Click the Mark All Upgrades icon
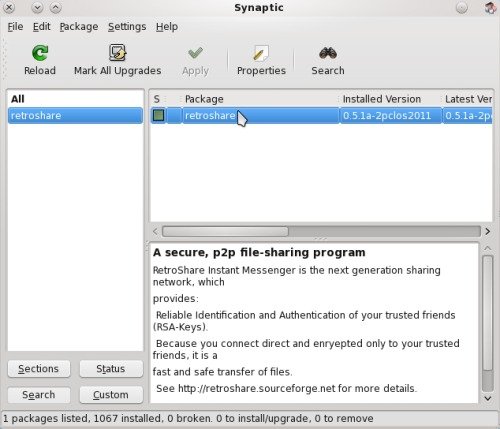Screen dimensions: 500x429 point(117,53)
